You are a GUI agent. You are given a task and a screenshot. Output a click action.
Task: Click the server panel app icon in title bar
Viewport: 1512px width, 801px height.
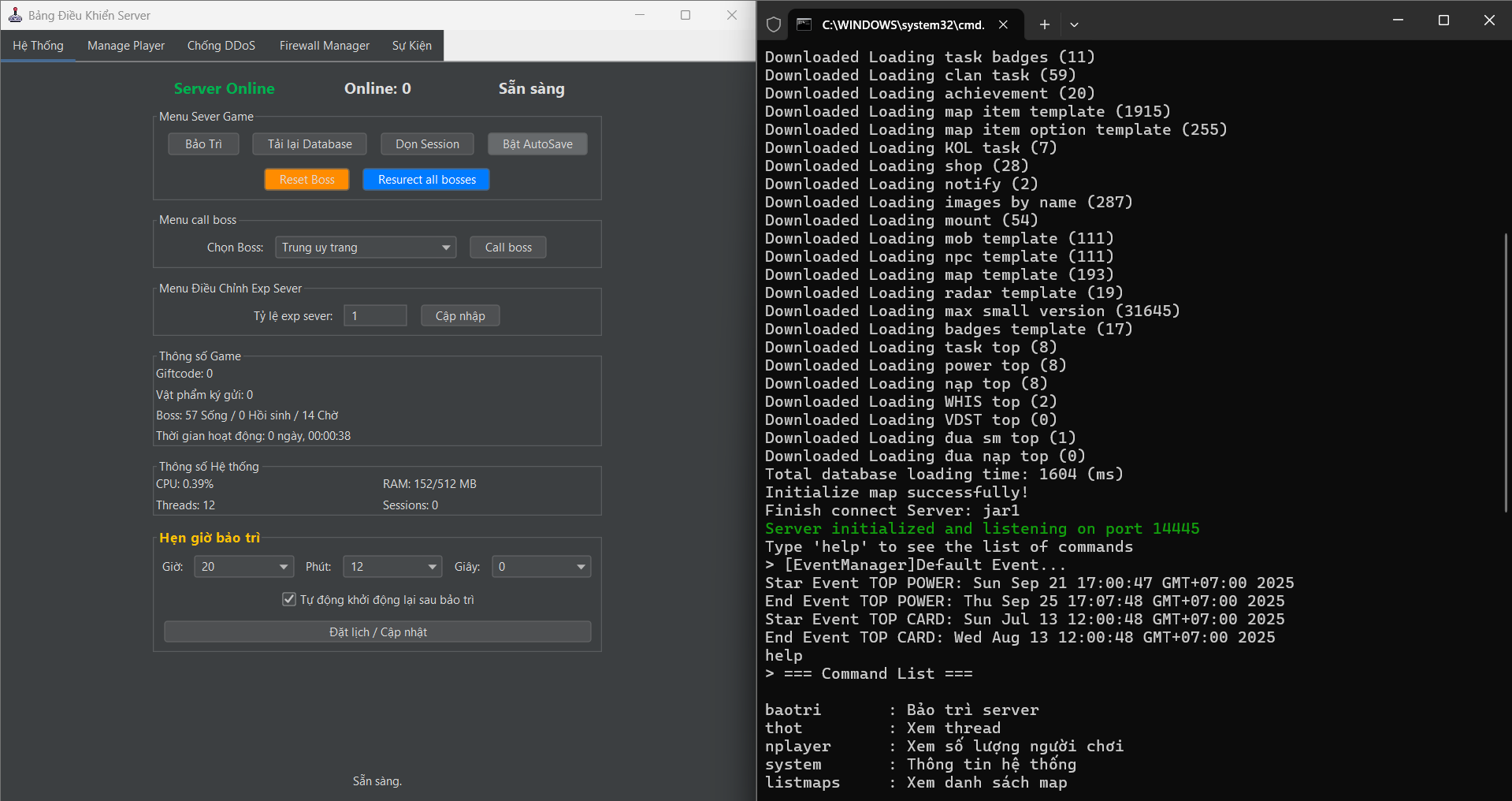pyautogui.click(x=15, y=15)
